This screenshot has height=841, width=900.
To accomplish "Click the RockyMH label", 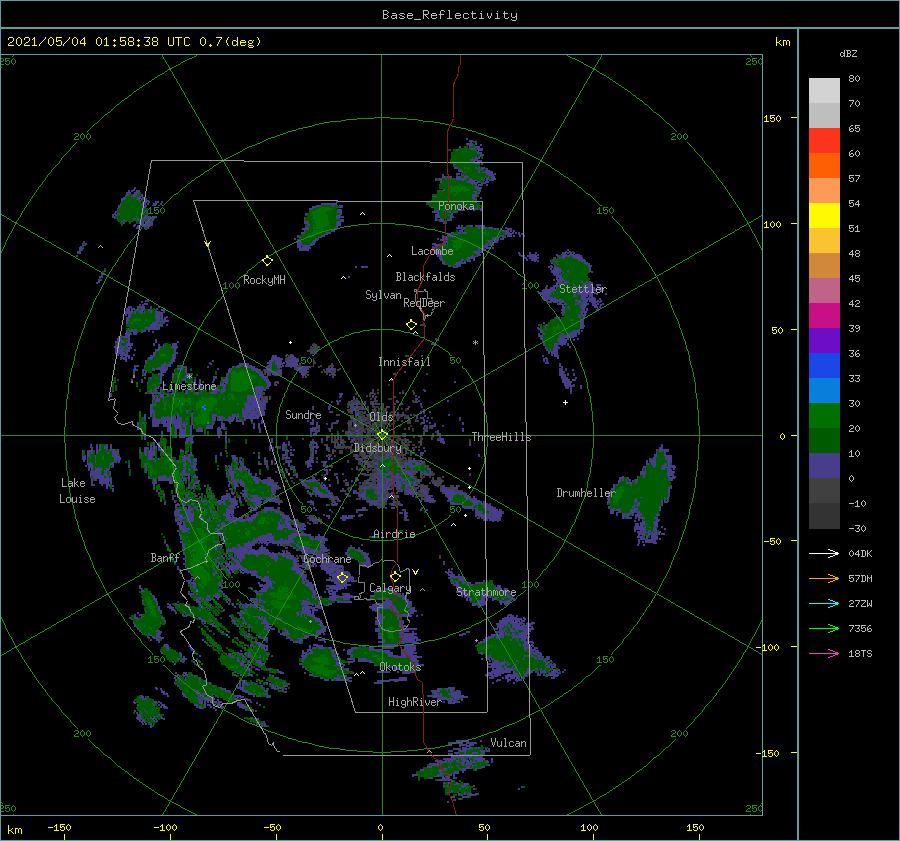I will coord(264,280).
